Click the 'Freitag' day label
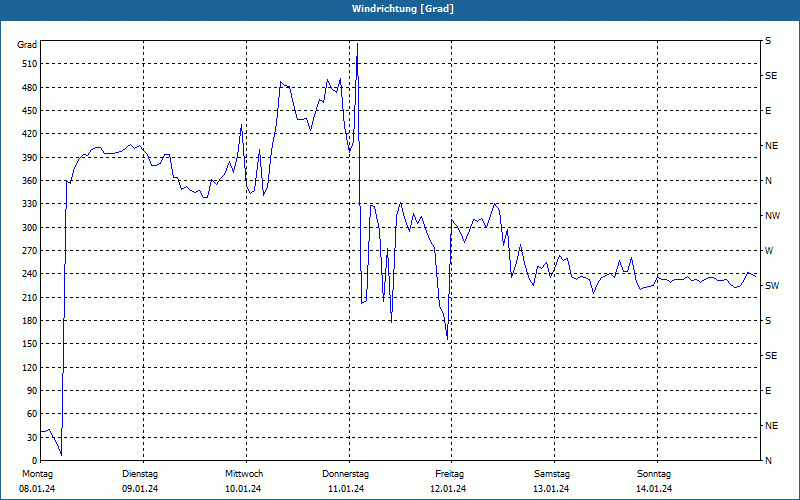The image size is (800, 500). 449,474
